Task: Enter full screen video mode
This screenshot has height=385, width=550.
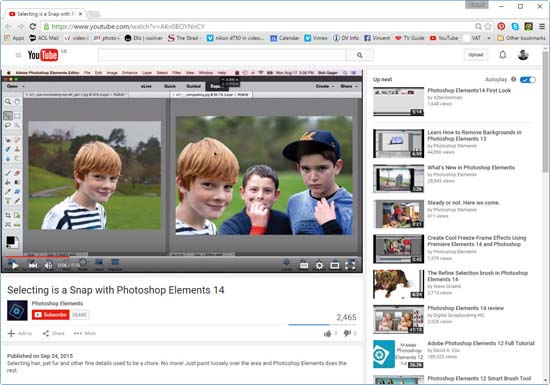Action: 350,265
